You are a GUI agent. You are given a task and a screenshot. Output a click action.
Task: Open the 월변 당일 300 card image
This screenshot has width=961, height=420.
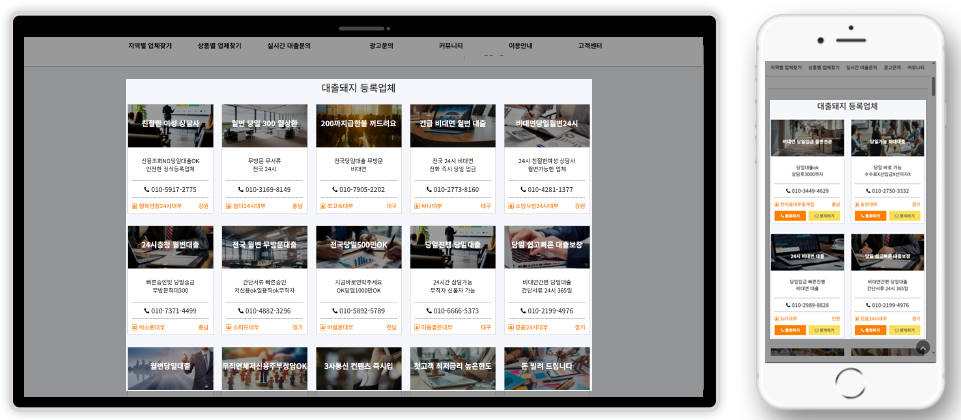[x=264, y=125]
